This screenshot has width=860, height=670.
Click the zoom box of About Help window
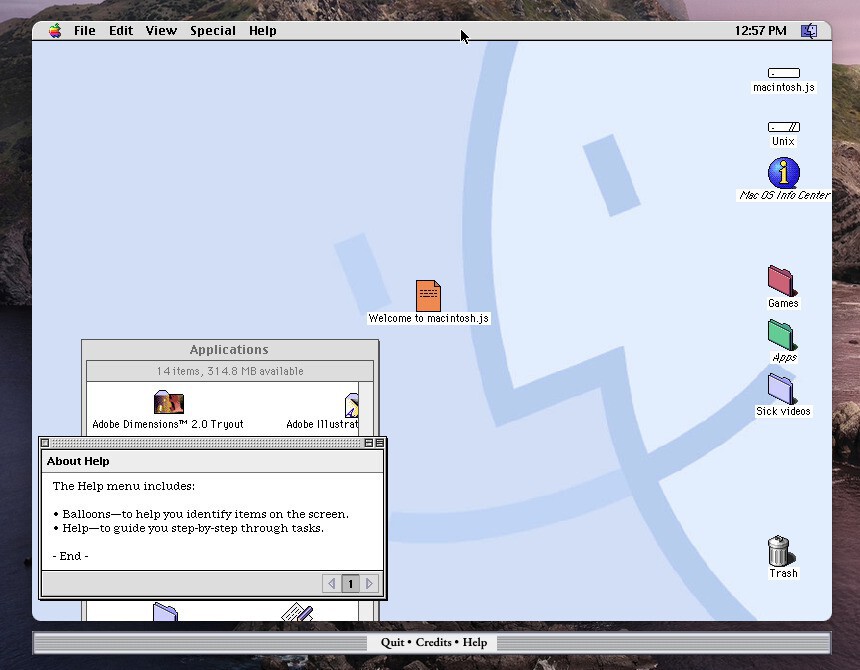coord(369,443)
